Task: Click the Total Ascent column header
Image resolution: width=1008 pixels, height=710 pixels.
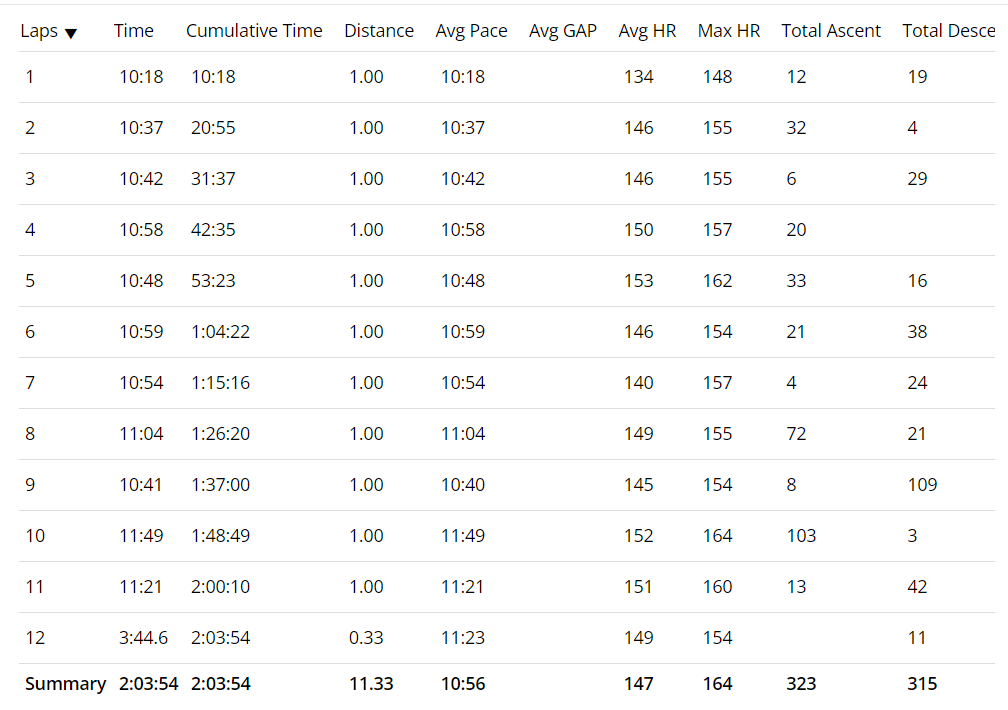Action: 831,31
